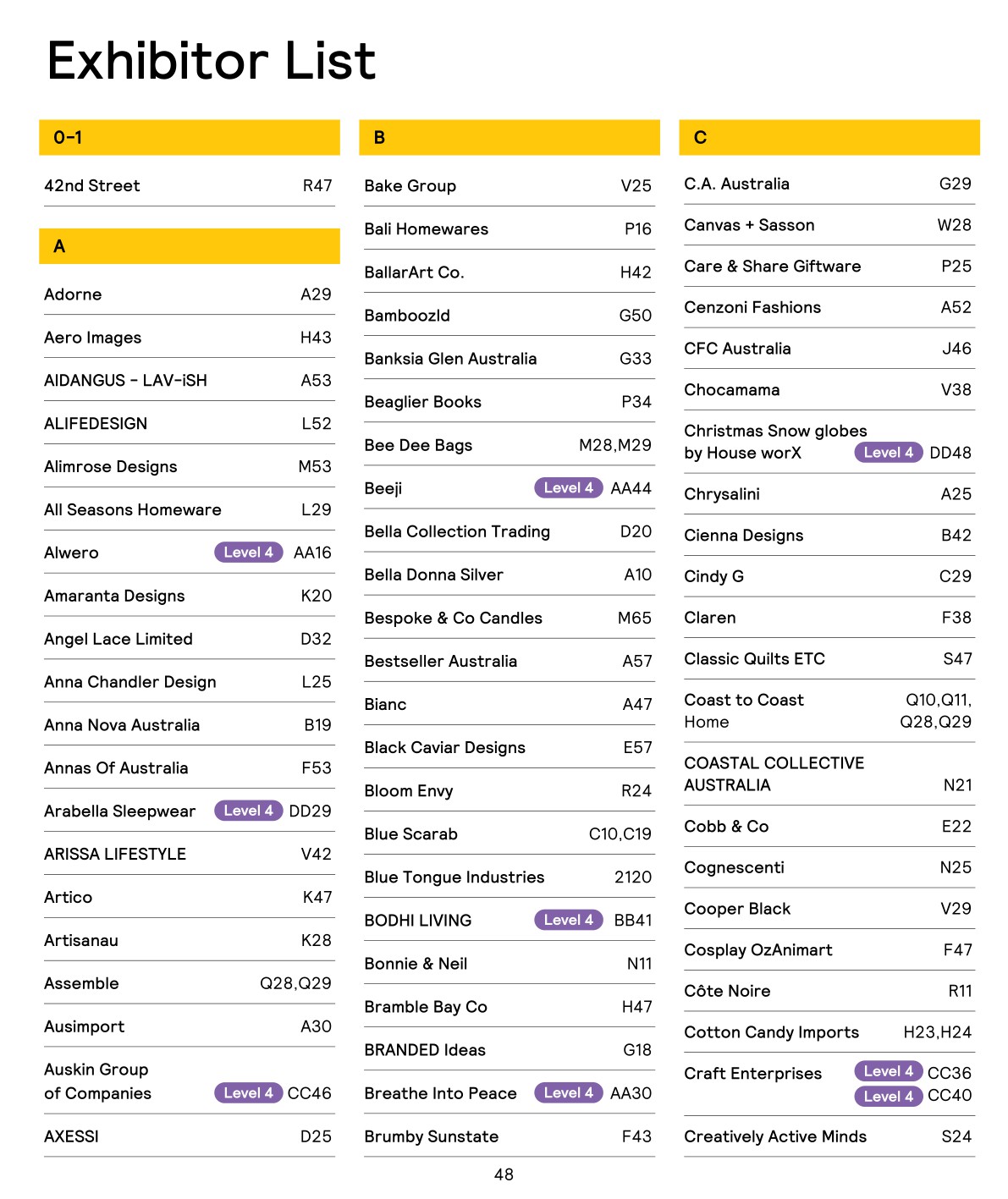This screenshot has height=1199, width=1008.
Task: Open the Bake Group exhibitor entry
Action: click(x=410, y=186)
